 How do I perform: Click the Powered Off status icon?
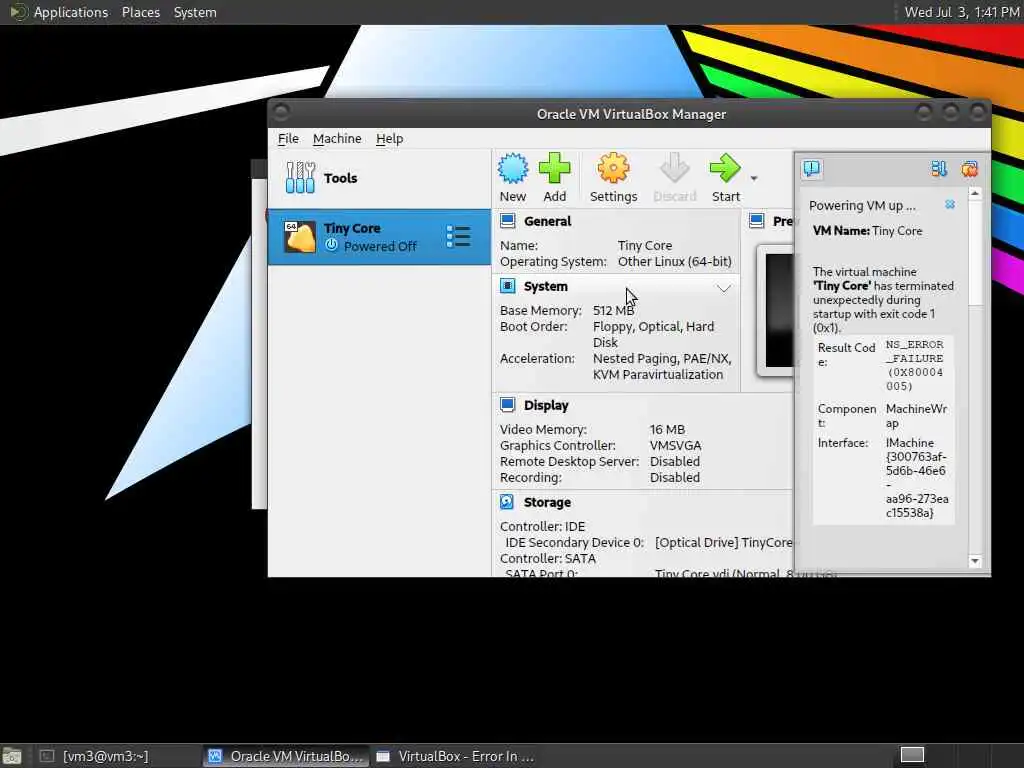pos(332,245)
